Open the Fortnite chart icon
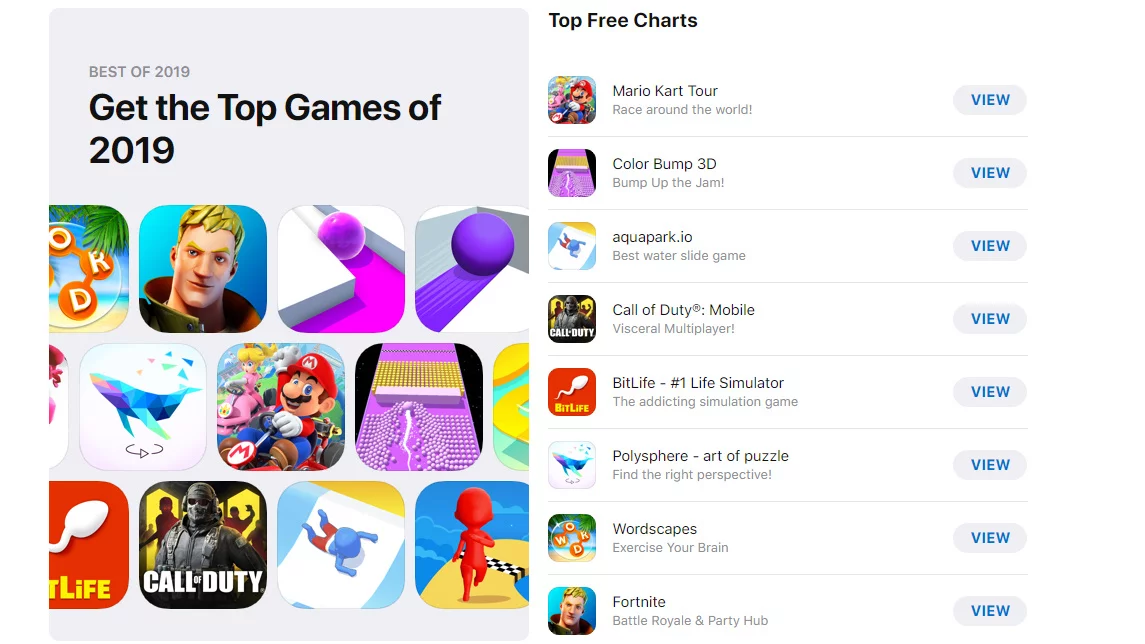This screenshot has height=644, width=1145. (572, 611)
